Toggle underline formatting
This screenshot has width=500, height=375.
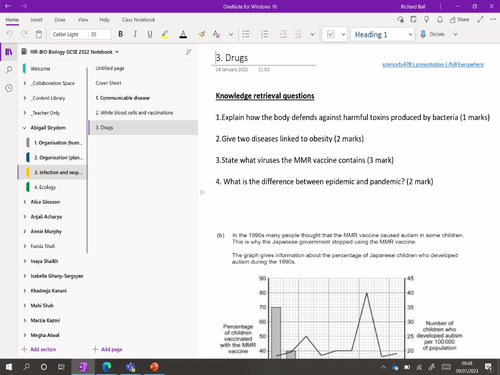coord(150,34)
